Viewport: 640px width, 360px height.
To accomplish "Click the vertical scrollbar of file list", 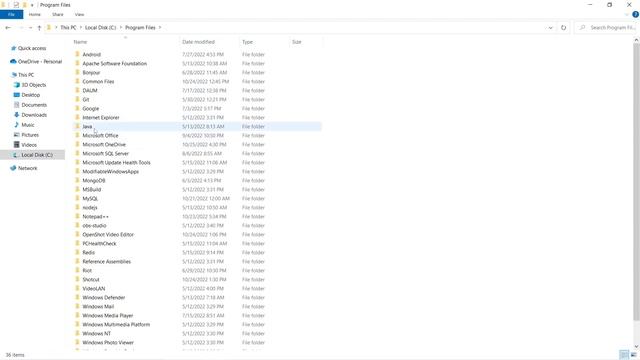I will pos(636,182).
